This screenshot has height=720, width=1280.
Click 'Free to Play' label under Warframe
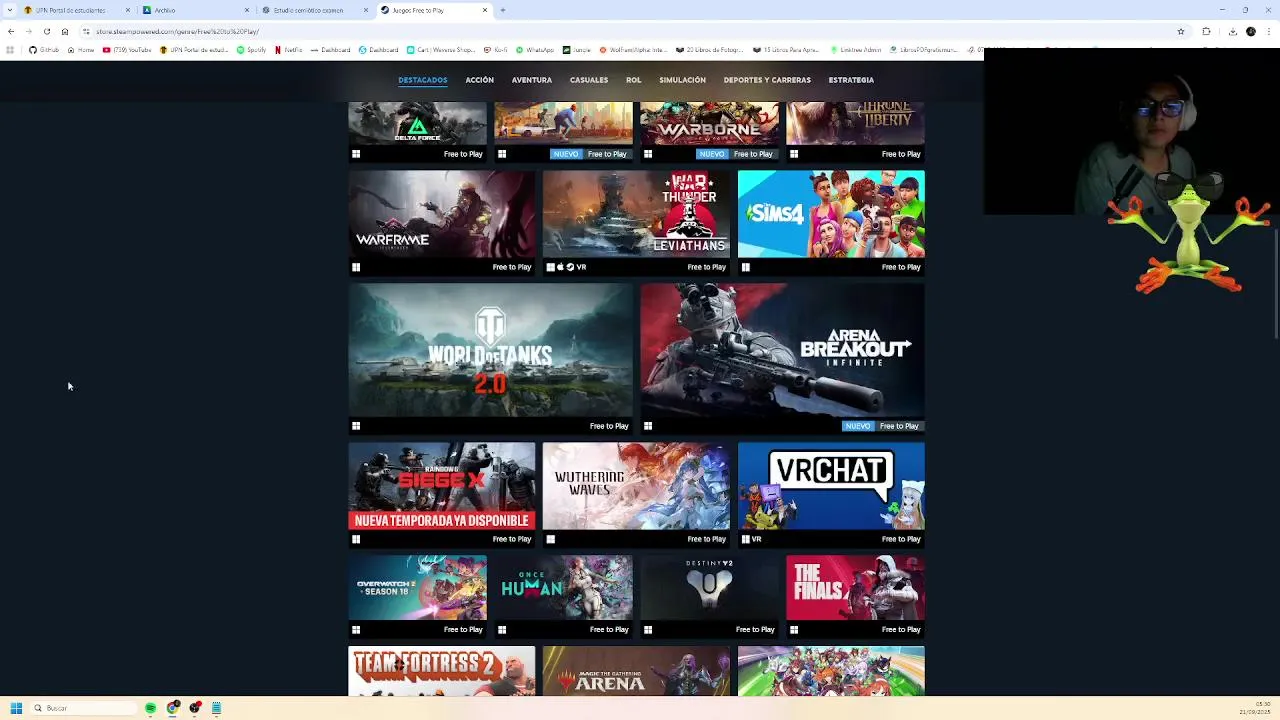pyautogui.click(x=511, y=267)
